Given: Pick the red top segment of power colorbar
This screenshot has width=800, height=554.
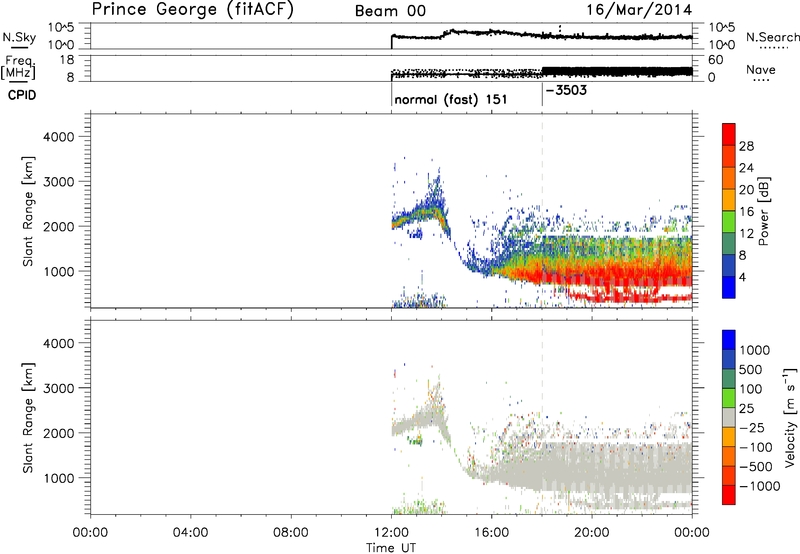Looking at the screenshot, I should tap(729, 134).
